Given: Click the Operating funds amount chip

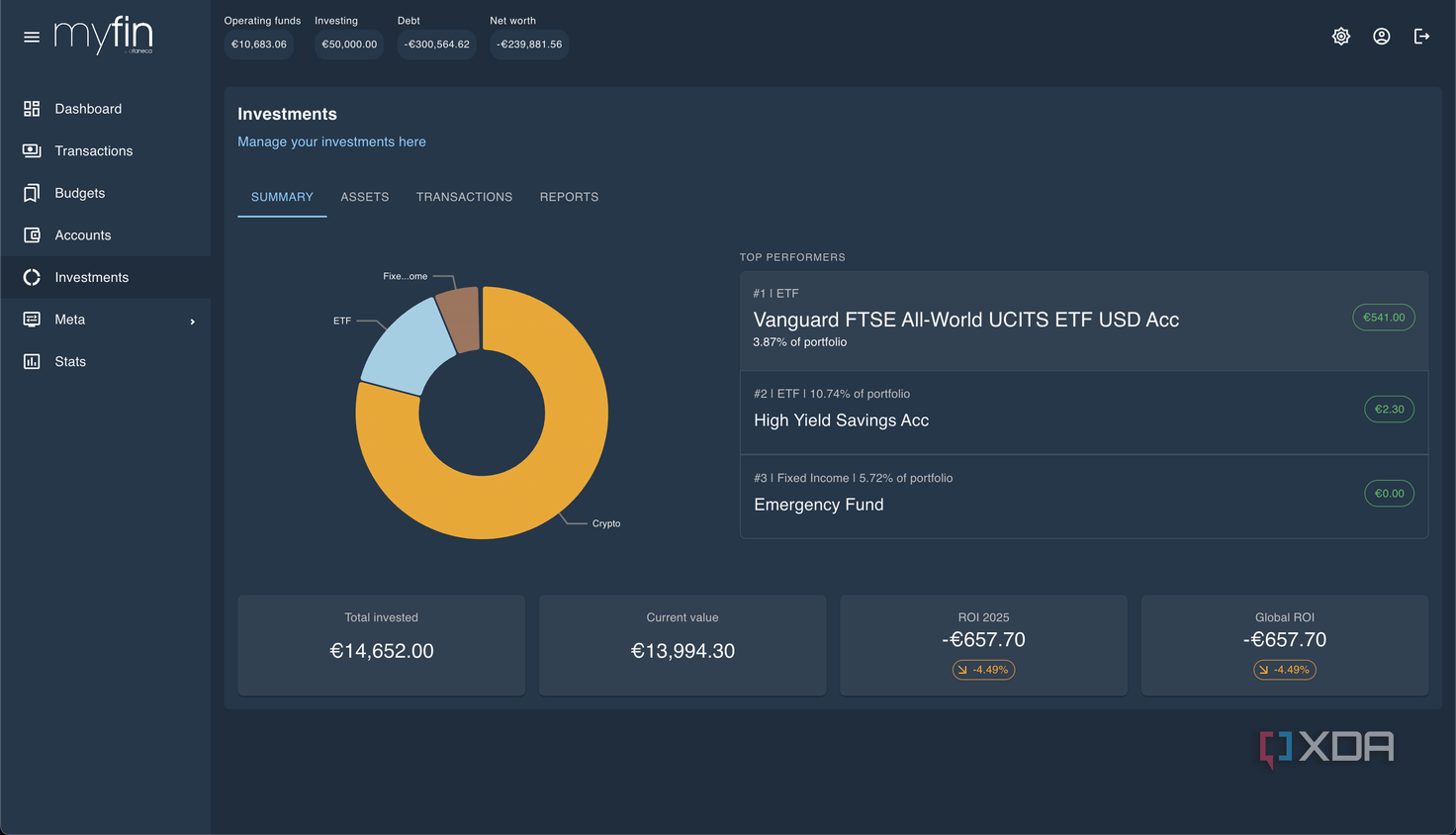Looking at the screenshot, I should [x=259, y=45].
